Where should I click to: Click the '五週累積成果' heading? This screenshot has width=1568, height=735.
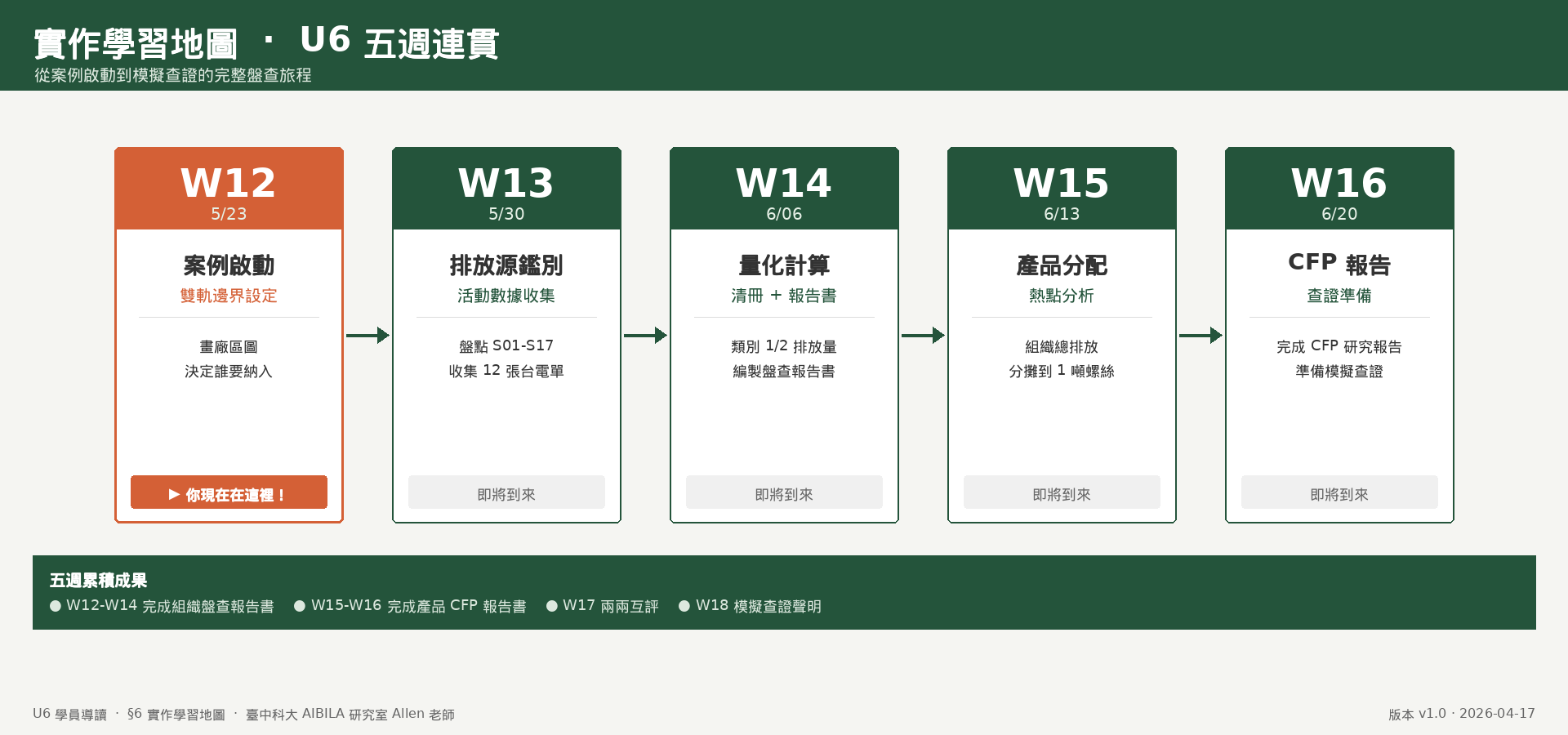(x=98, y=581)
